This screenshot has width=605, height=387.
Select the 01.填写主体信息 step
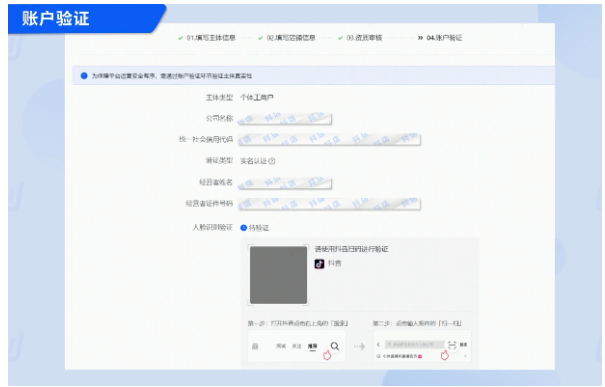pyautogui.click(x=207, y=38)
